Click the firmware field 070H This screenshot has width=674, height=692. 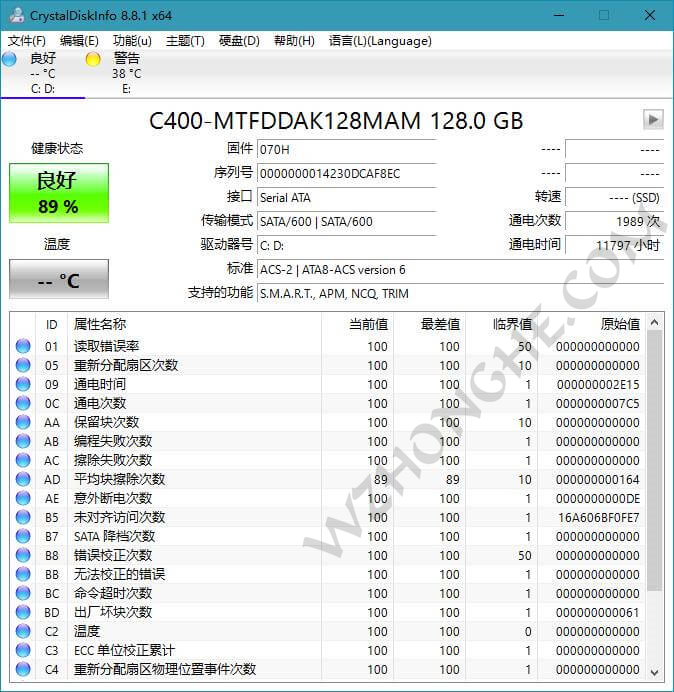pyautogui.click(x=346, y=150)
